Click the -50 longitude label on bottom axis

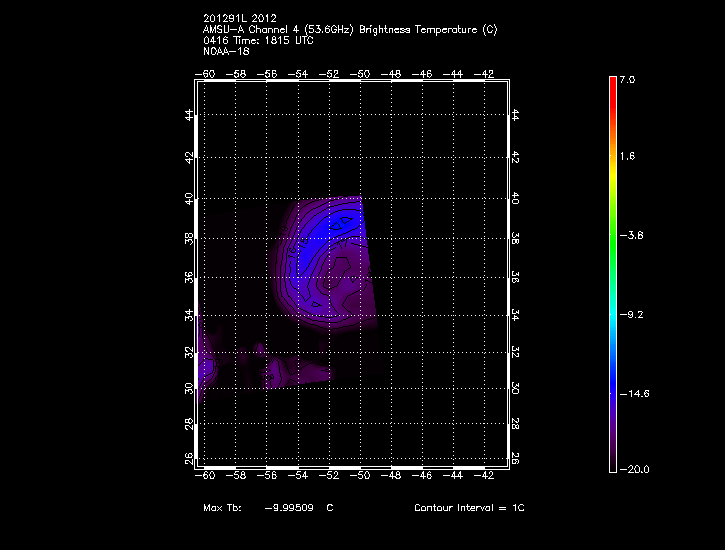point(361,475)
